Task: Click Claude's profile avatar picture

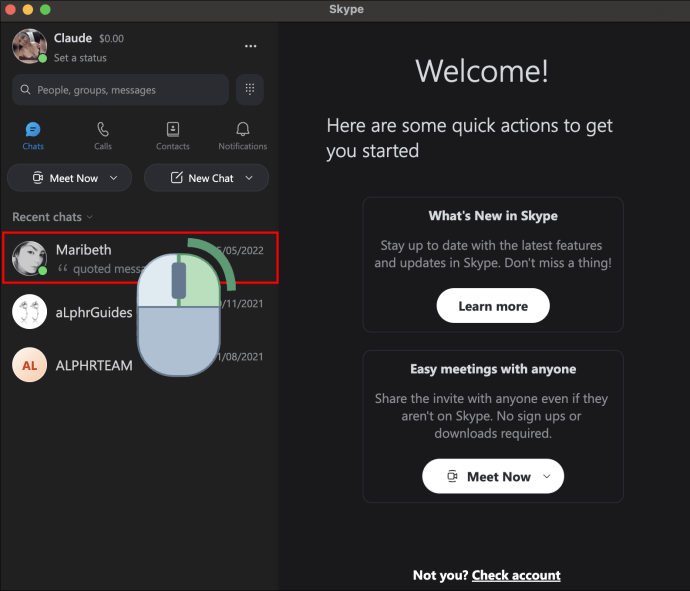Action: click(29, 46)
